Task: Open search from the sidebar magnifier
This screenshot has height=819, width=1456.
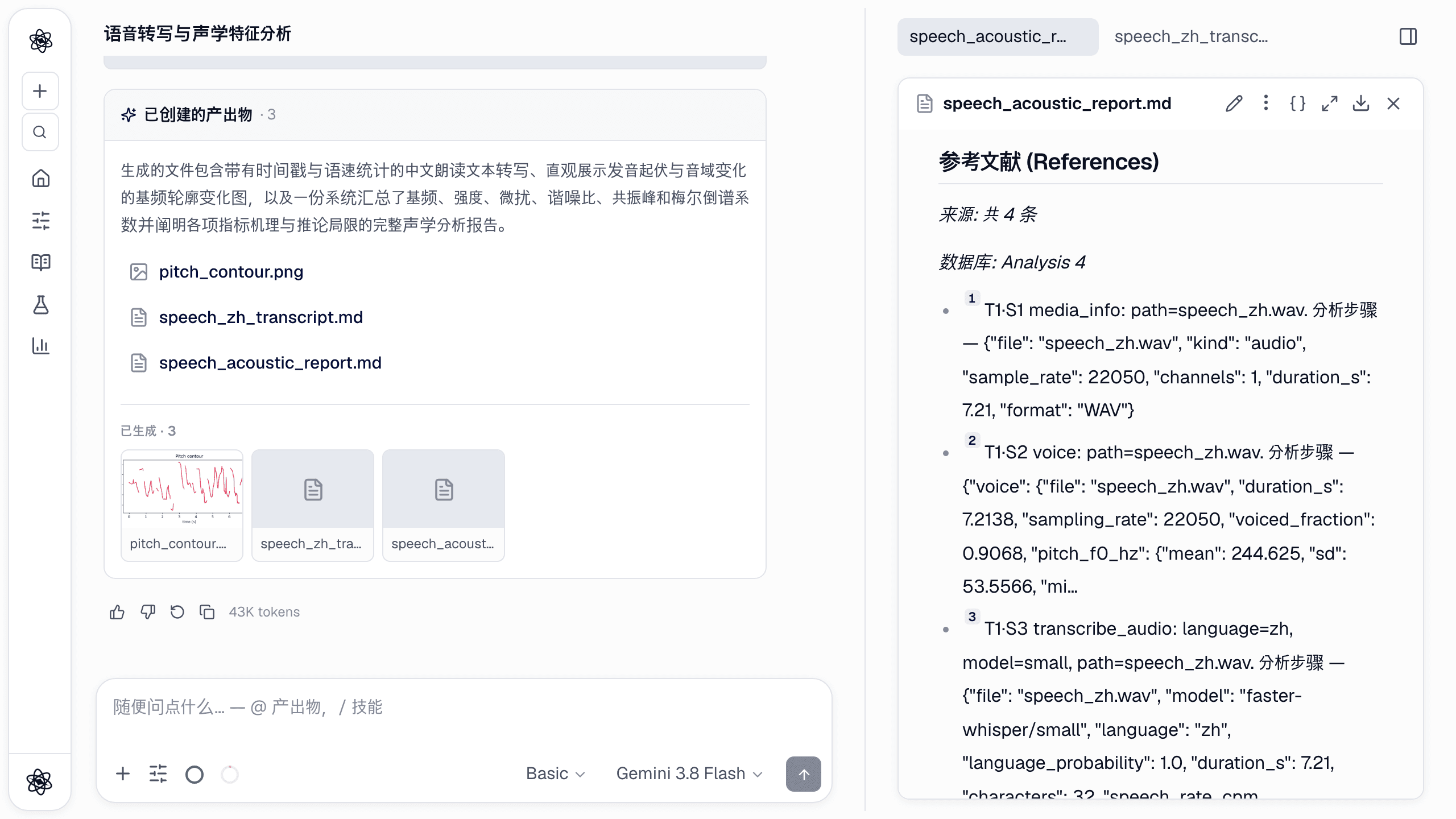Action: tap(40, 133)
